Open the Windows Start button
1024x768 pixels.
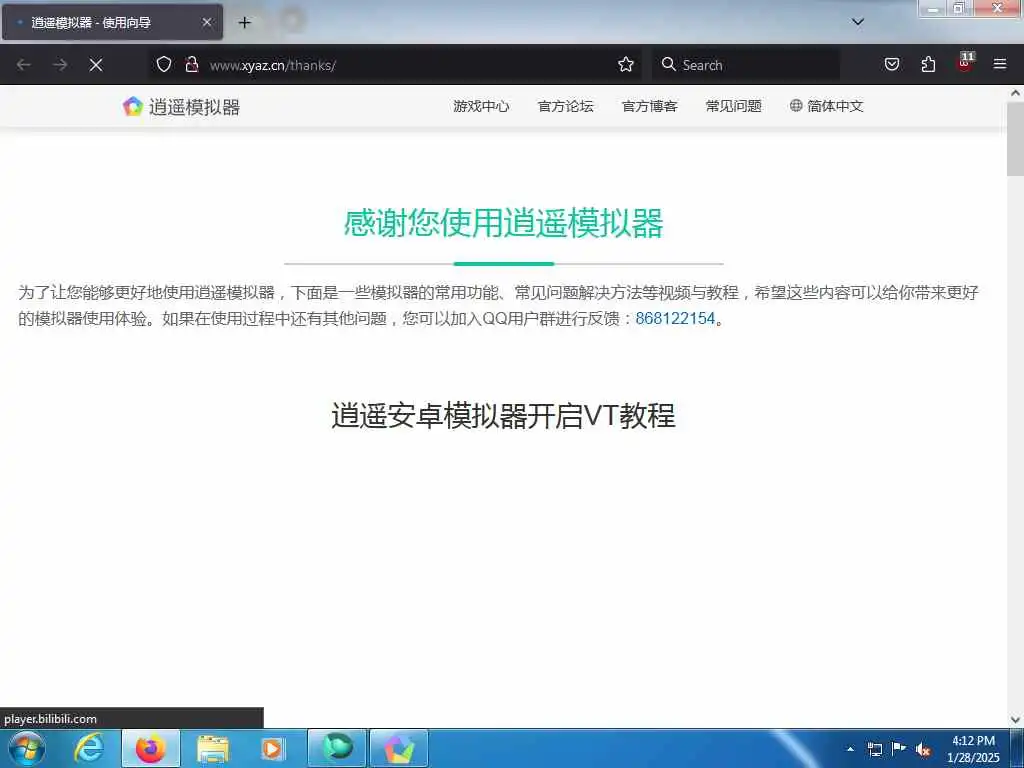pos(27,748)
